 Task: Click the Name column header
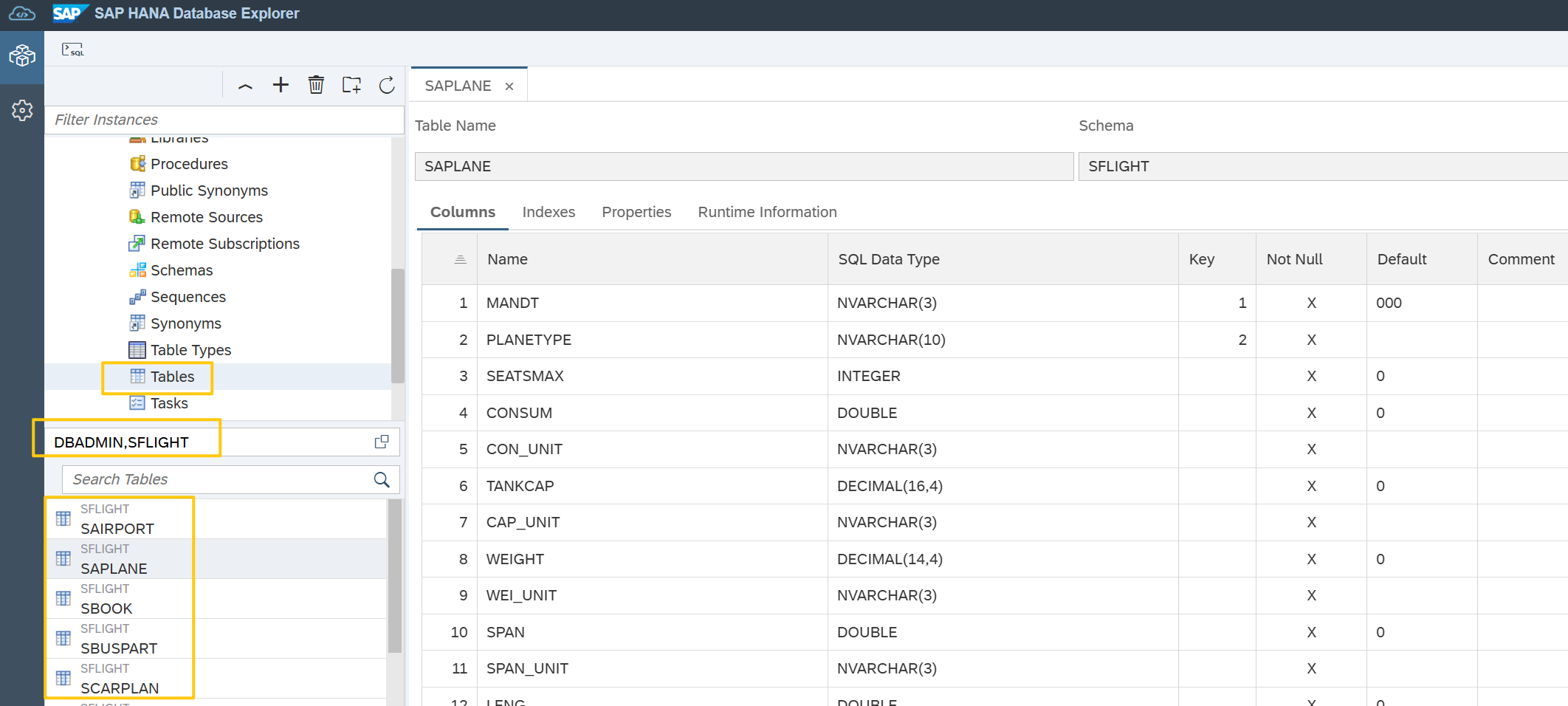click(653, 259)
